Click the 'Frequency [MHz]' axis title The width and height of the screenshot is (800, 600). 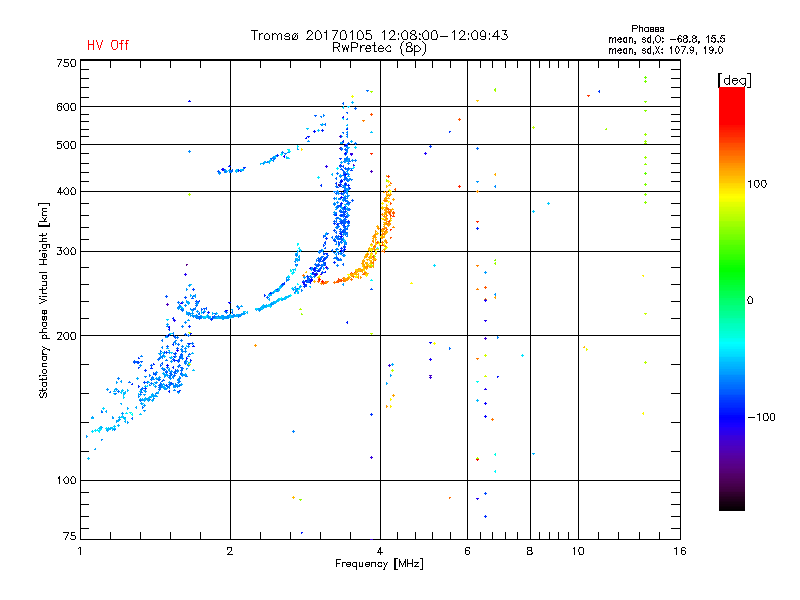click(x=379, y=564)
